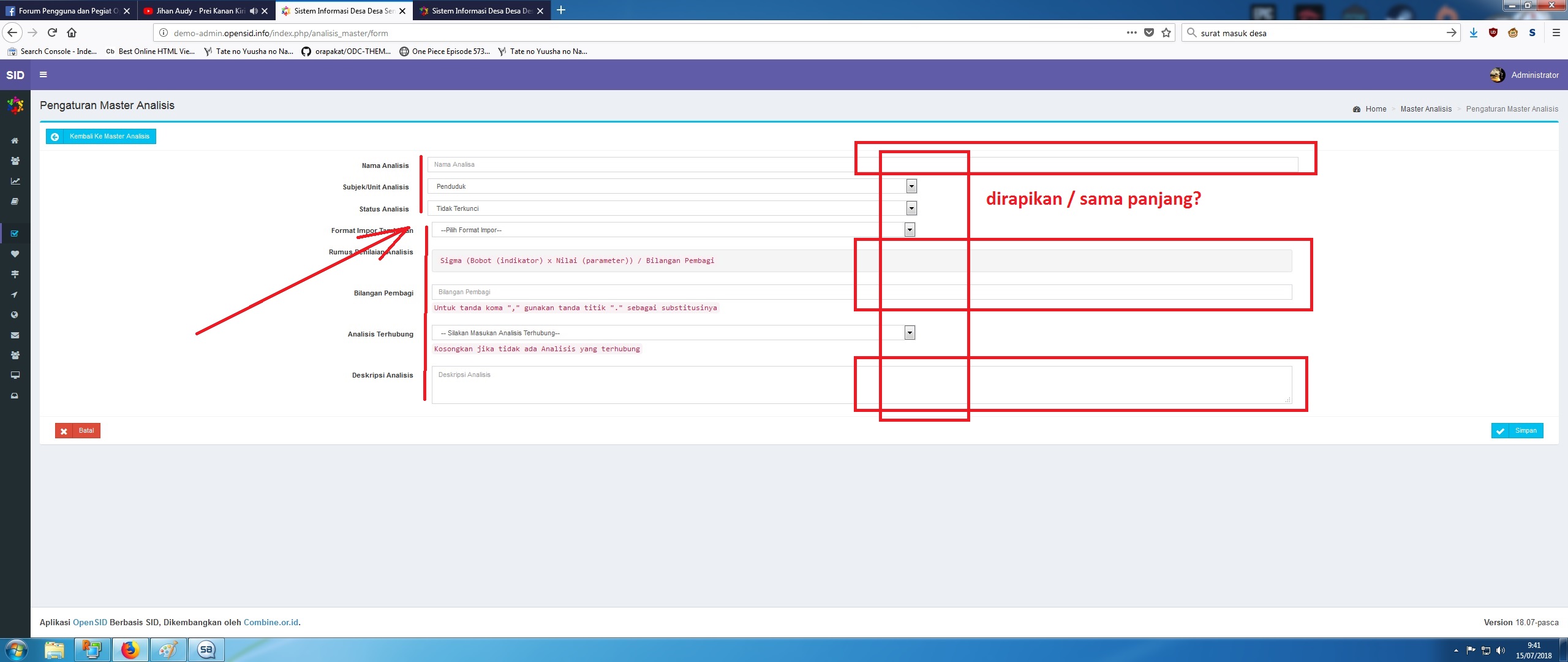Mute the Jihan Audy tab audio
Image resolution: width=1568 pixels, height=662 pixels.
point(254,11)
